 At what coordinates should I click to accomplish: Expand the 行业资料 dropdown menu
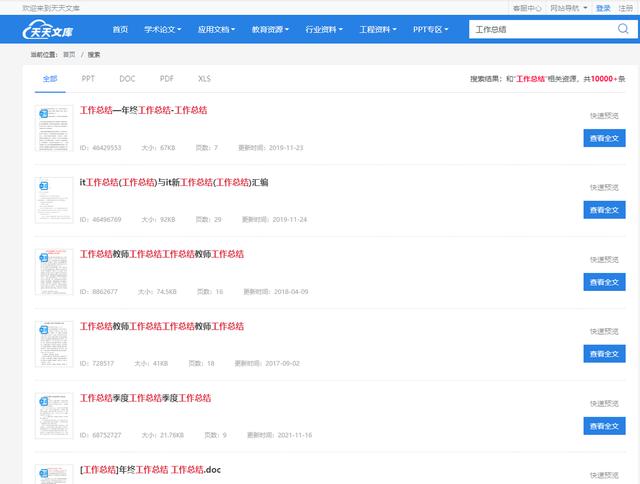(324, 29)
